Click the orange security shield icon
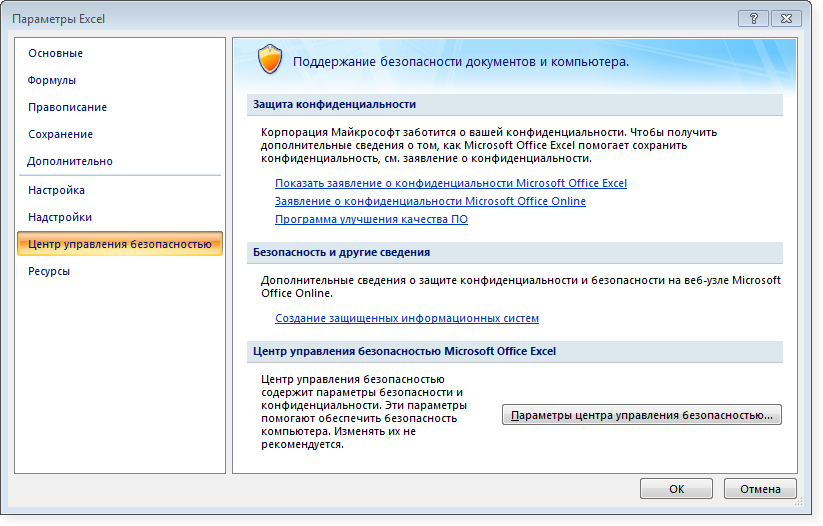Screen dimensions: 823x526 pos(270,59)
